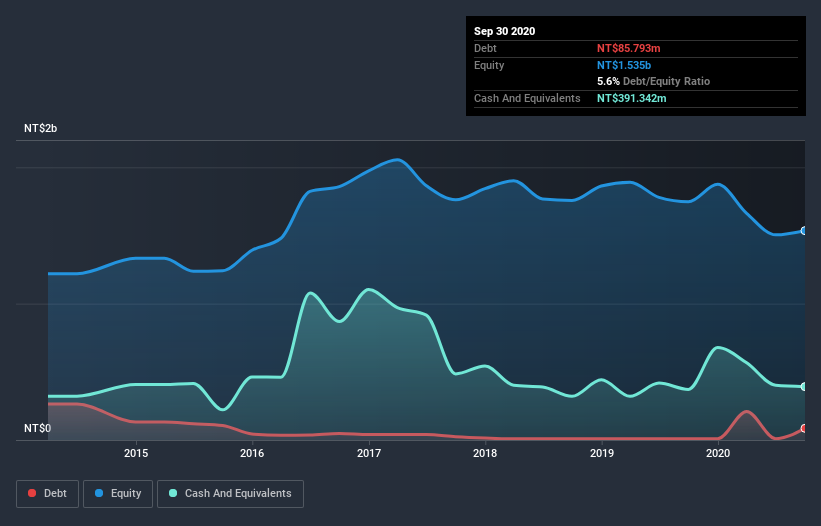The image size is (821, 526).
Task: Click the red Debt legend dot
Action: tap(32, 493)
